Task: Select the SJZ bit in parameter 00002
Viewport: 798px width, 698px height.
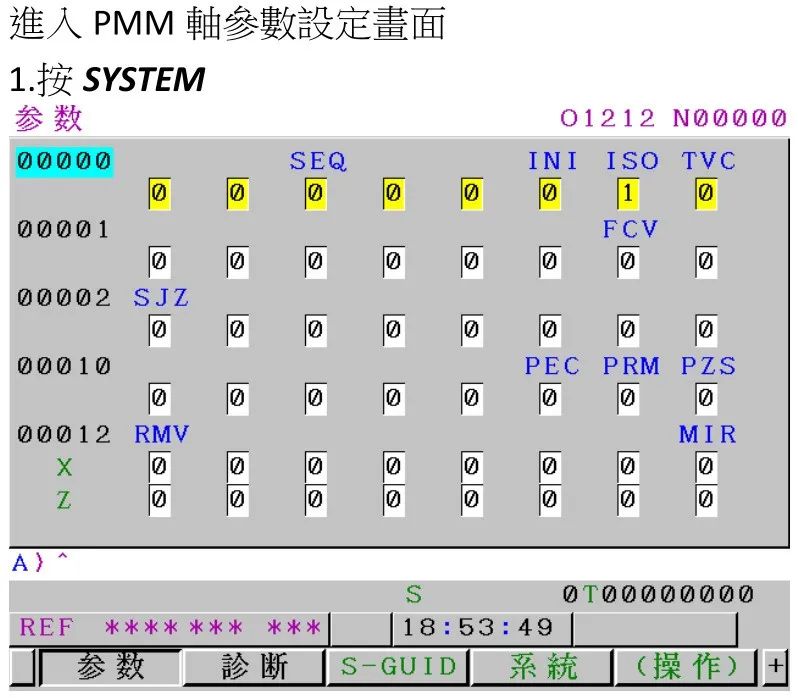Action: tap(159, 330)
